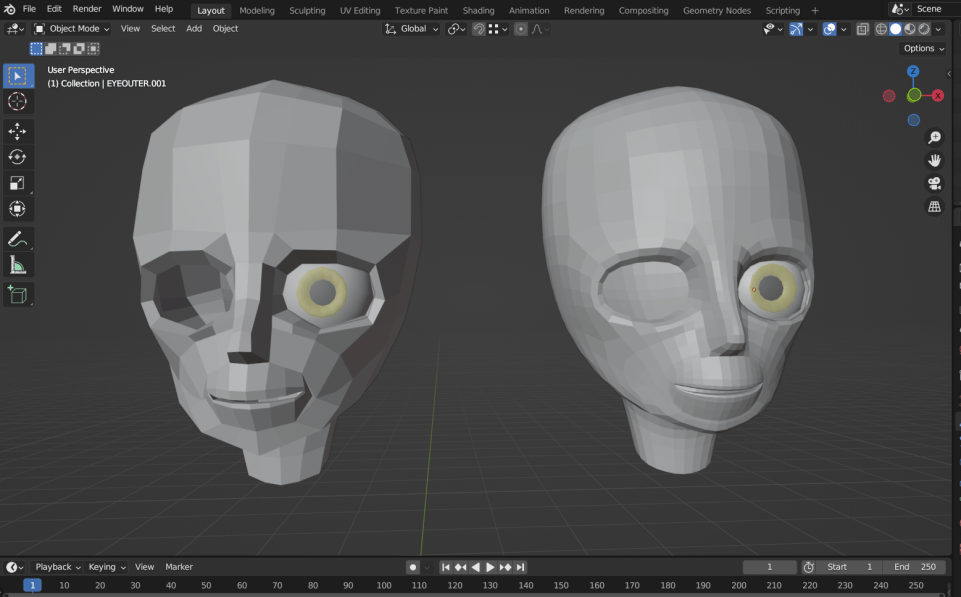The height and width of the screenshot is (597, 961).
Task: Click the Blender logo menu
Action: (x=9, y=9)
